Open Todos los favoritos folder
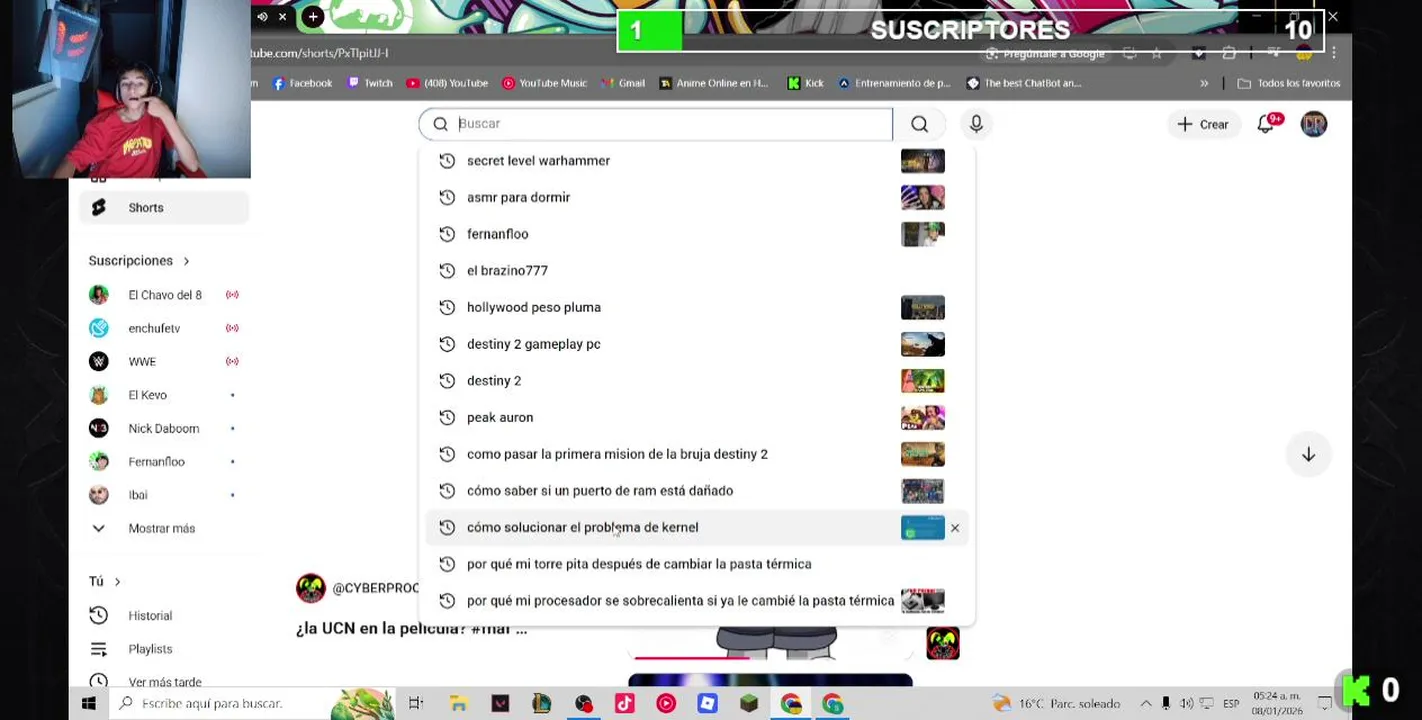The width and height of the screenshot is (1422, 720). (1289, 83)
